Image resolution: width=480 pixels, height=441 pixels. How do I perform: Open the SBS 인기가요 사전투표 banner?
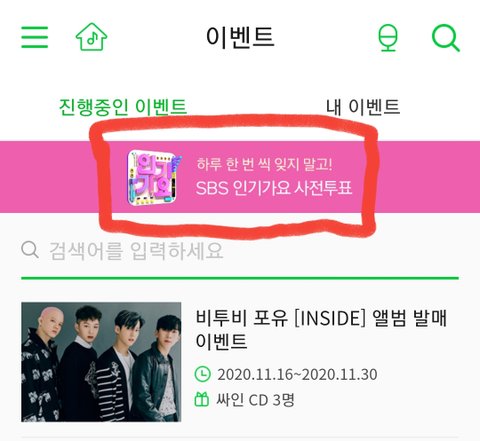click(x=240, y=177)
